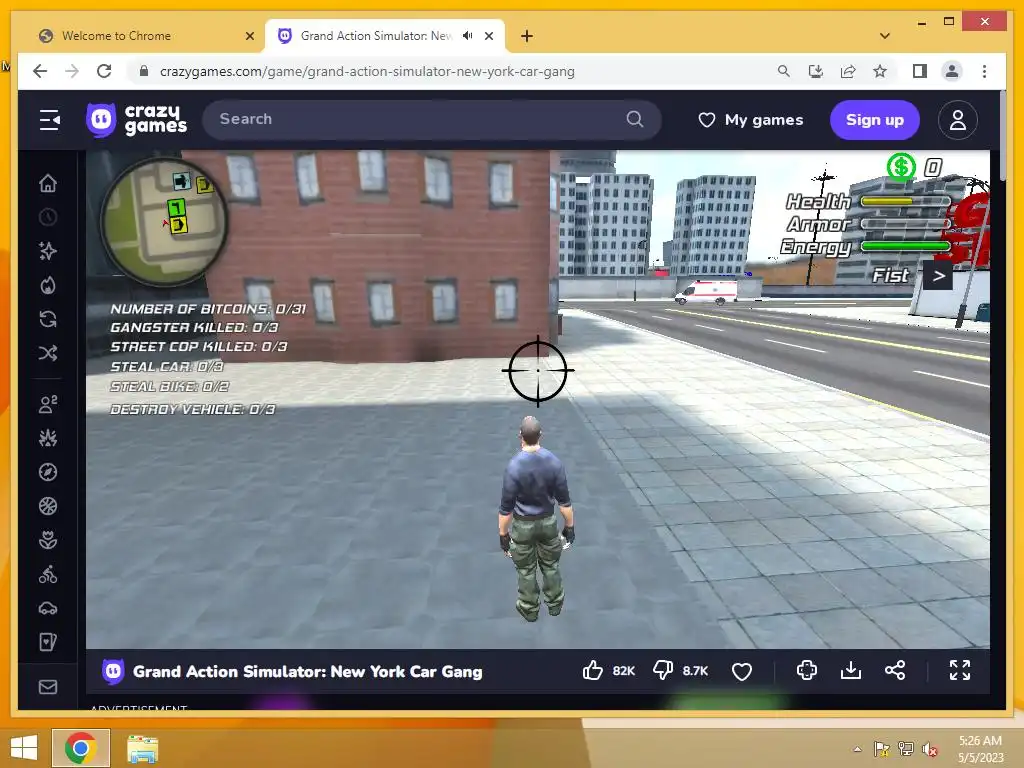Click the install app icon in address bar

pyautogui.click(x=816, y=71)
